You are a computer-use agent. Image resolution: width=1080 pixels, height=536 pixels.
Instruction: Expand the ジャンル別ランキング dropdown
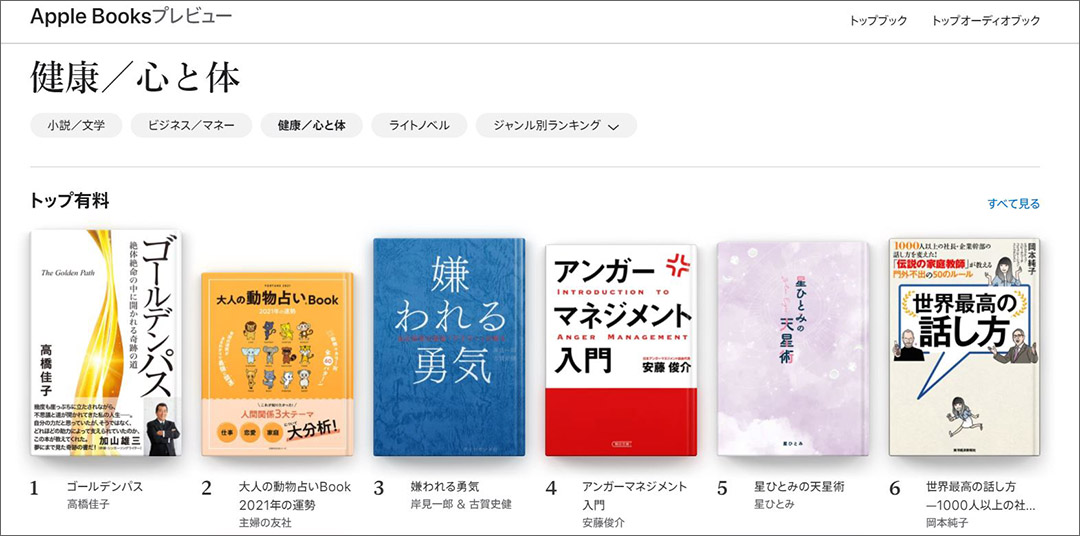point(557,125)
